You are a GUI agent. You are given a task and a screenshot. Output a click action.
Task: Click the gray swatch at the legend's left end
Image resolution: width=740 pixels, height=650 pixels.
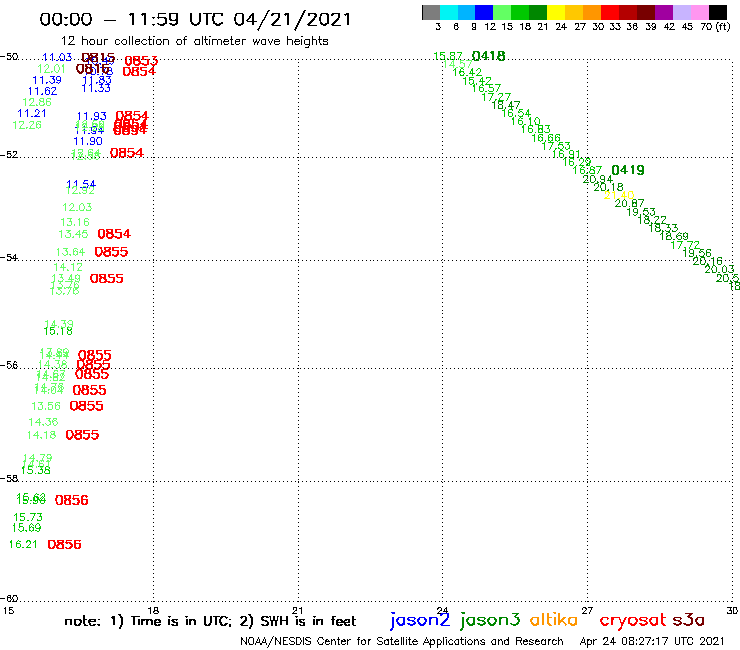tap(431, 12)
